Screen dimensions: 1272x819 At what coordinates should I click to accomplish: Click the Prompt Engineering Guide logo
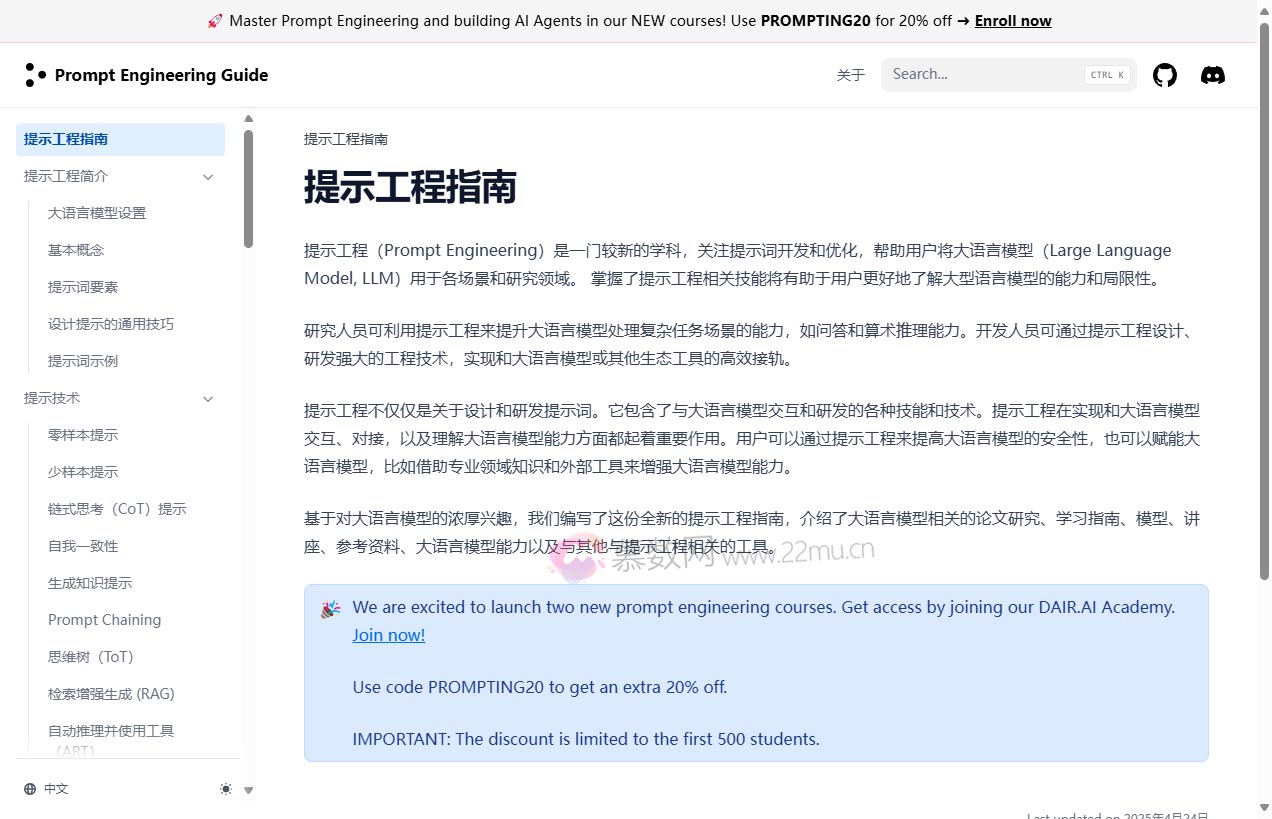pyautogui.click(x=146, y=75)
